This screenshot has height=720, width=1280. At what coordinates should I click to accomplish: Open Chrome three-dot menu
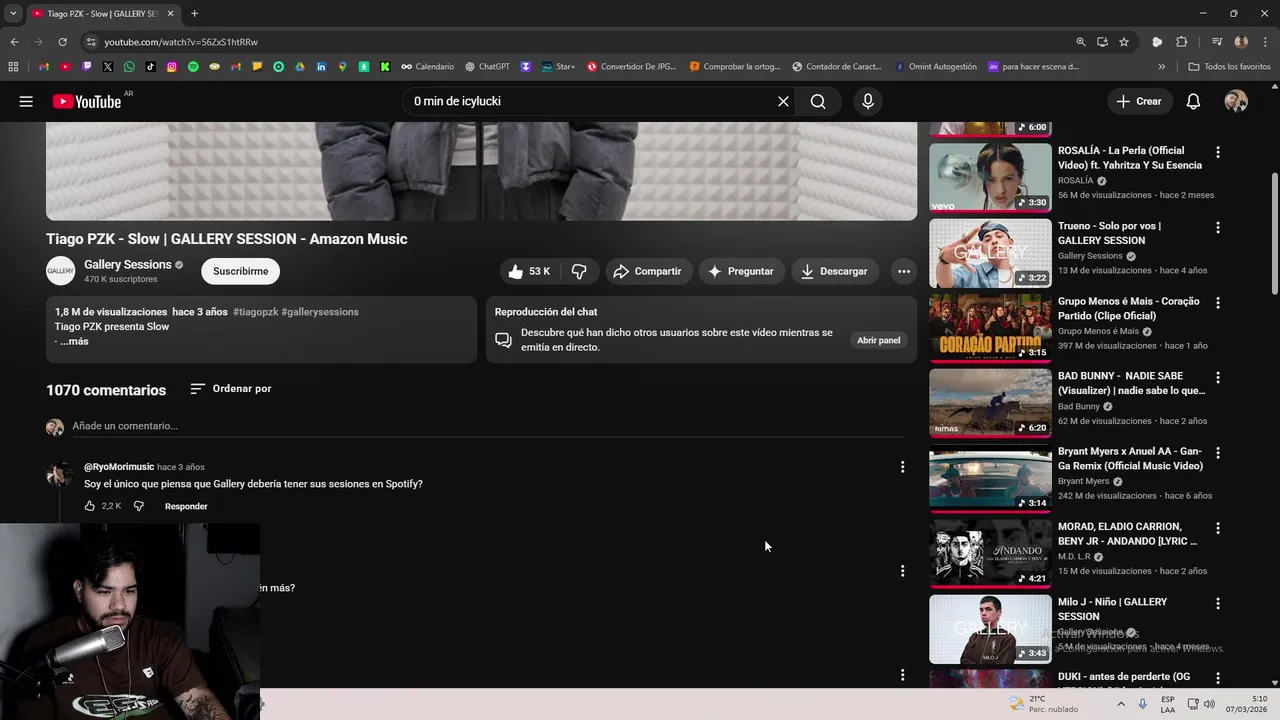point(1264,42)
